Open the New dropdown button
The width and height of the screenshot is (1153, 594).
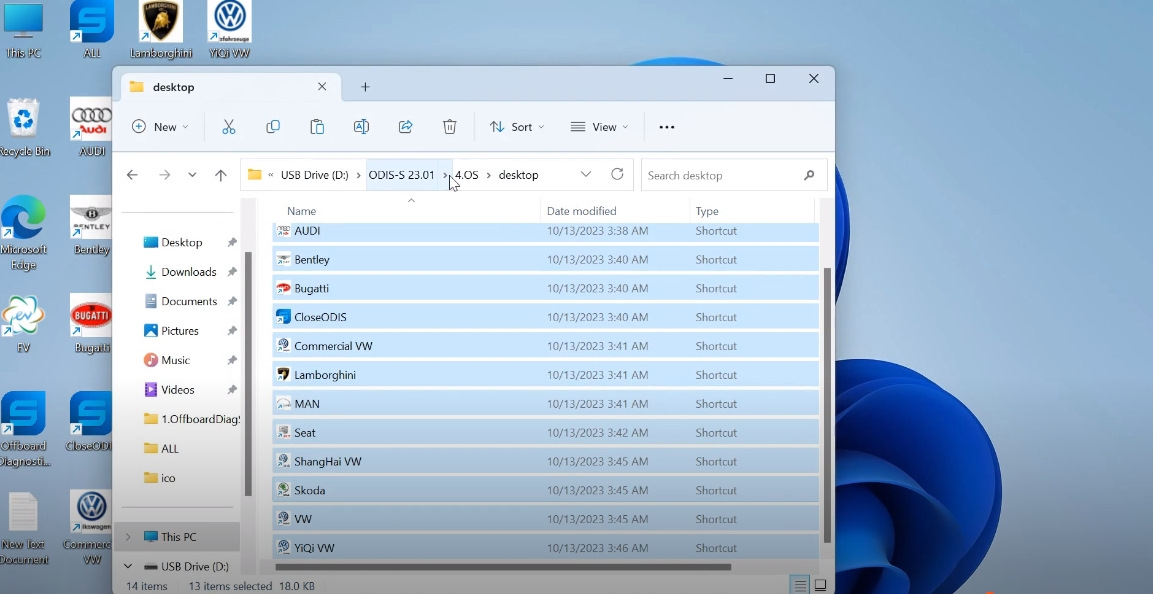(160, 127)
